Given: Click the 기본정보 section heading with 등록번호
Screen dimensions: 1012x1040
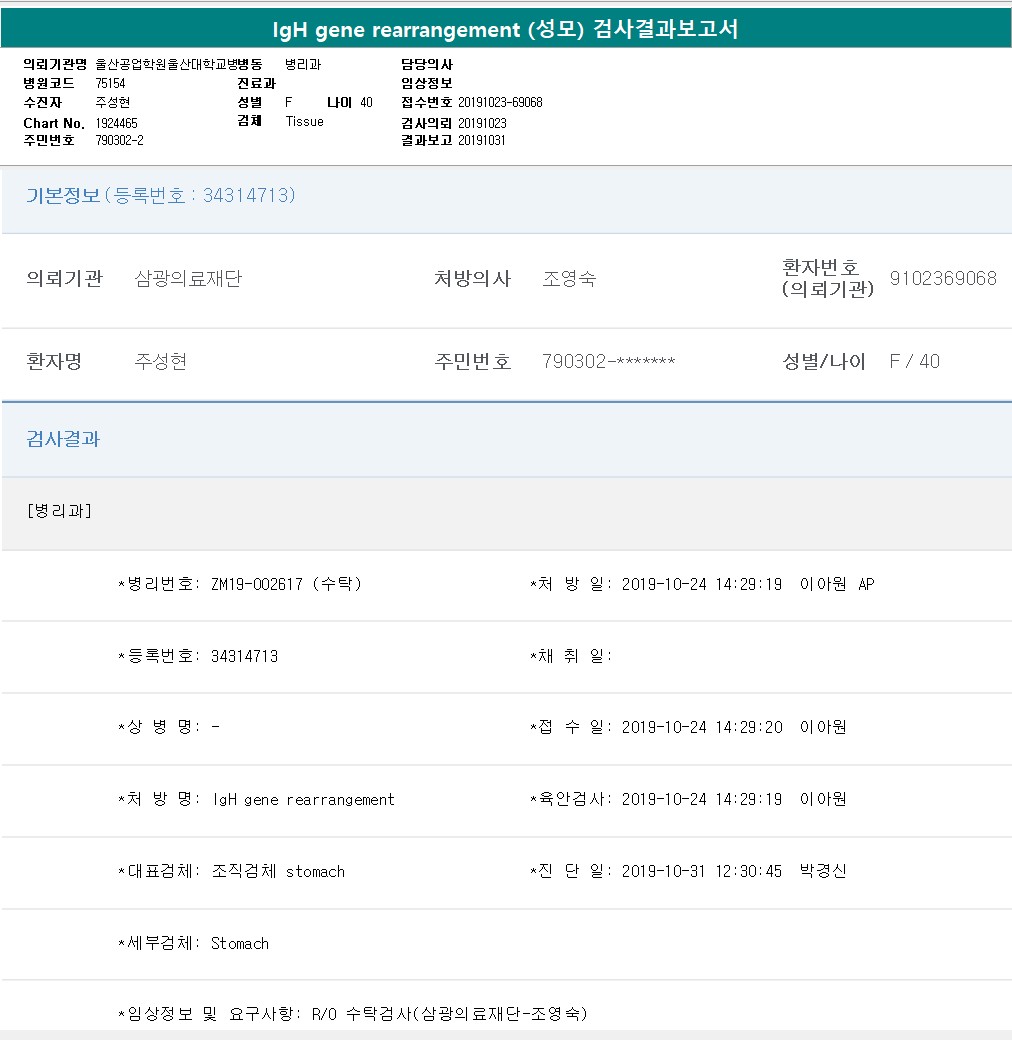Looking at the screenshot, I should pyautogui.click(x=160, y=196).
